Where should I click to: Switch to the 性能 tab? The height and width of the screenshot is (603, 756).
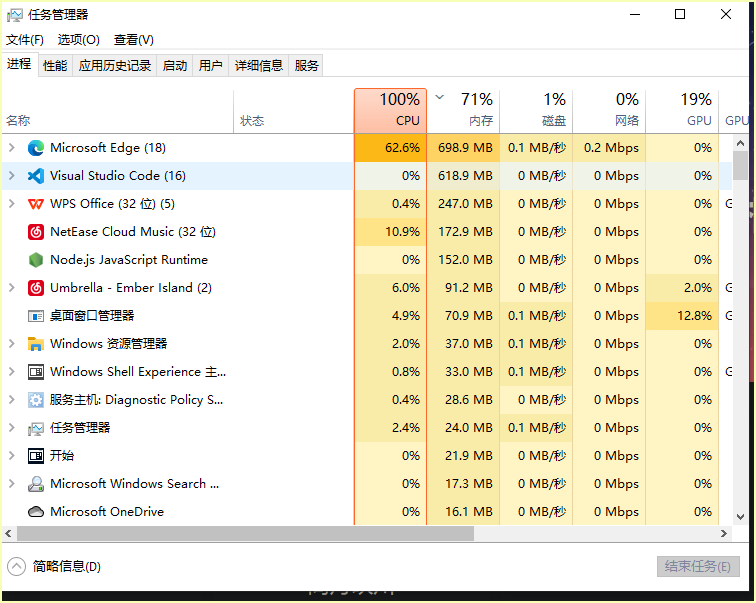55,65
